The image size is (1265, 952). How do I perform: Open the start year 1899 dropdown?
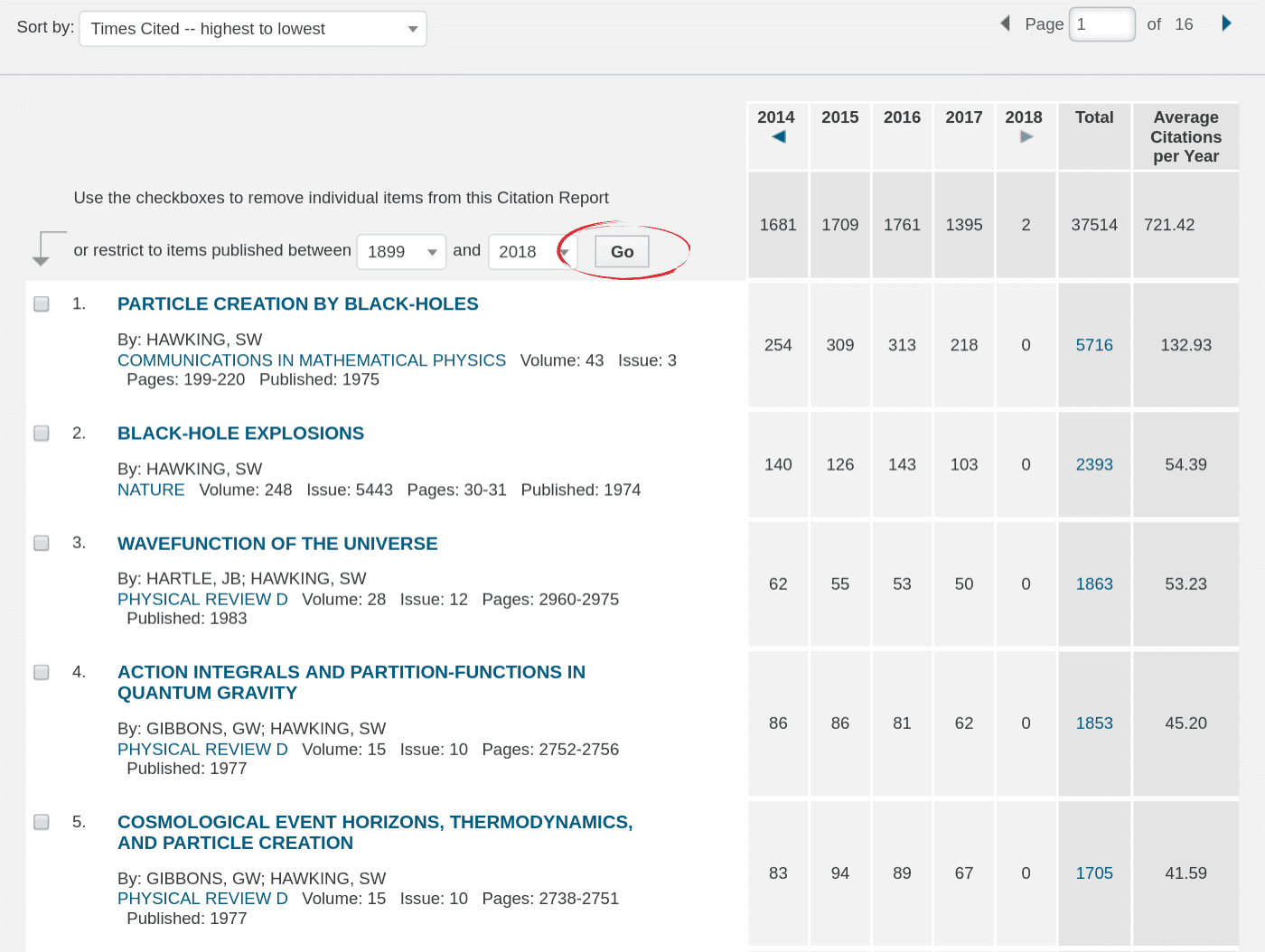click(401, 252)
